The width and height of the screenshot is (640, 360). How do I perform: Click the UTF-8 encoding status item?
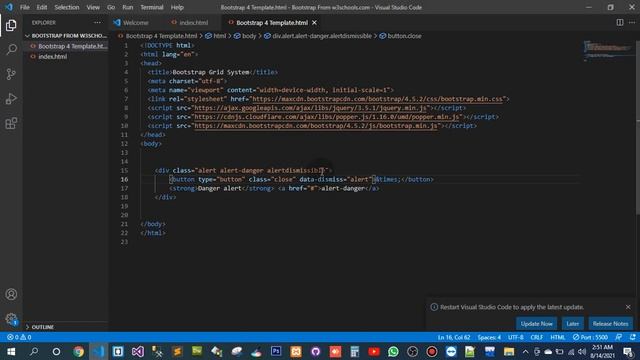[516, 337]
